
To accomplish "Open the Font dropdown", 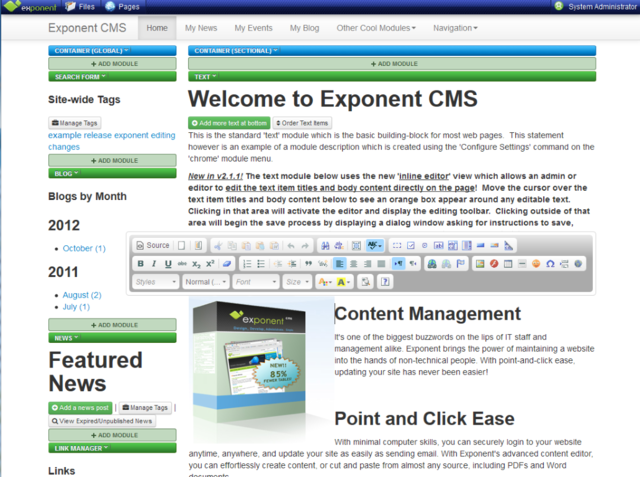I will [x=256, y=282].
